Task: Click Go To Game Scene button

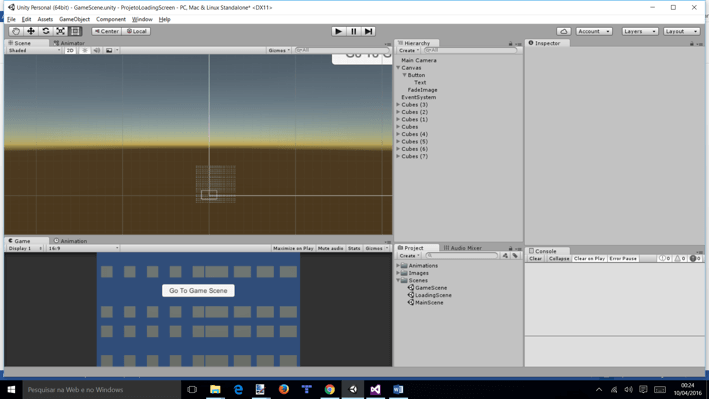Action: 198,290
